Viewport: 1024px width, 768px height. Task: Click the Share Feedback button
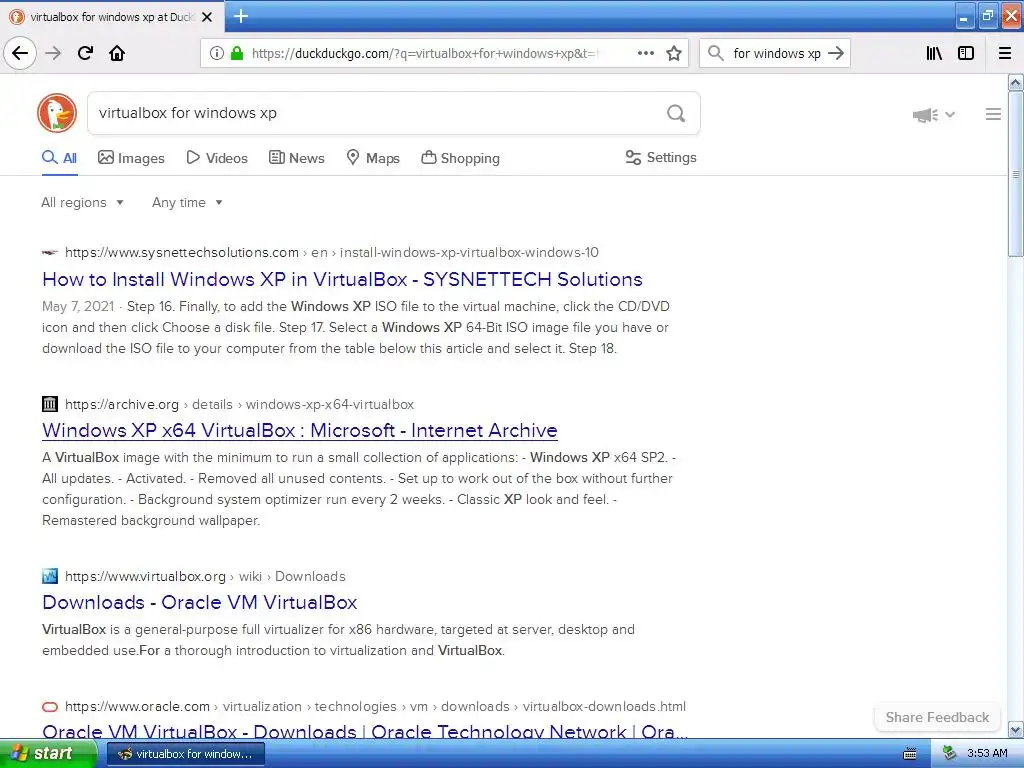[x=937, y=717]
